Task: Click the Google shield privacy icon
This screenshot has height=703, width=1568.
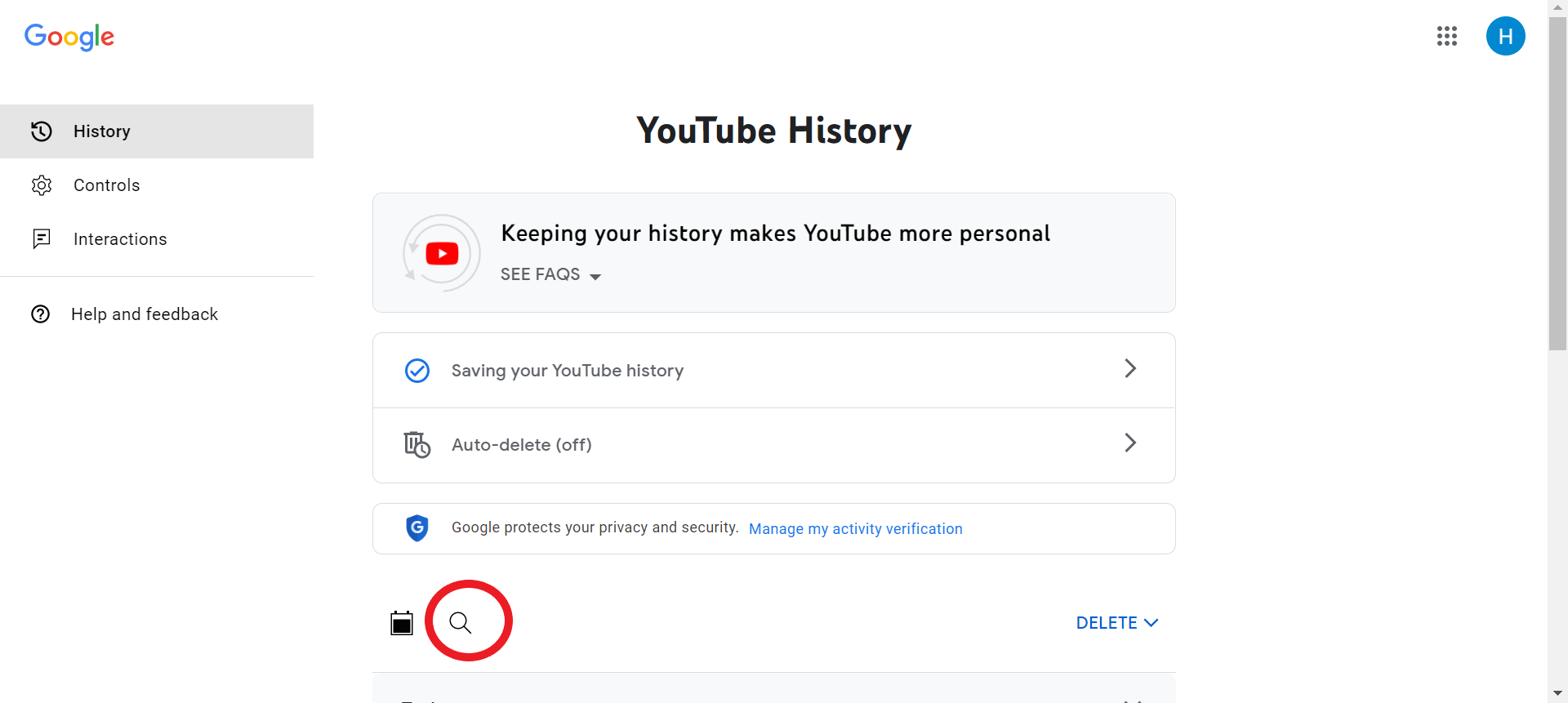Action: (417, 528)
